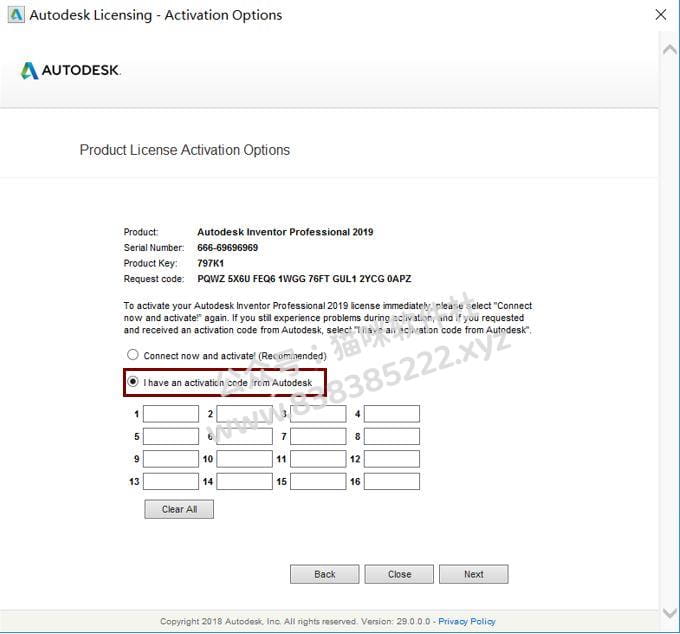The image size is (680, 634).
Task: Click activation code field 12
Action: tap(392, 459)
